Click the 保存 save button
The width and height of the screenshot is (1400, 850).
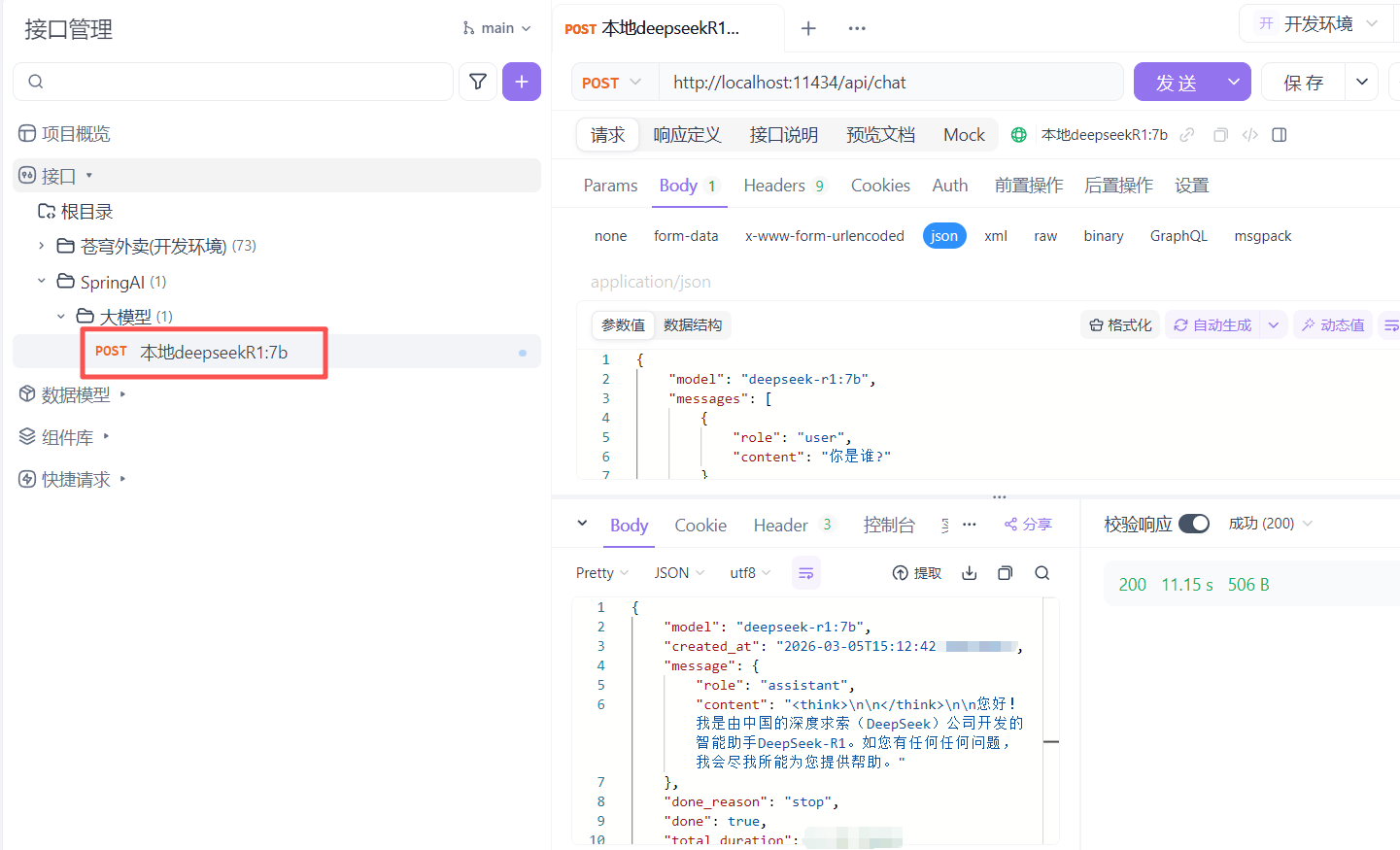point(1303,83)
